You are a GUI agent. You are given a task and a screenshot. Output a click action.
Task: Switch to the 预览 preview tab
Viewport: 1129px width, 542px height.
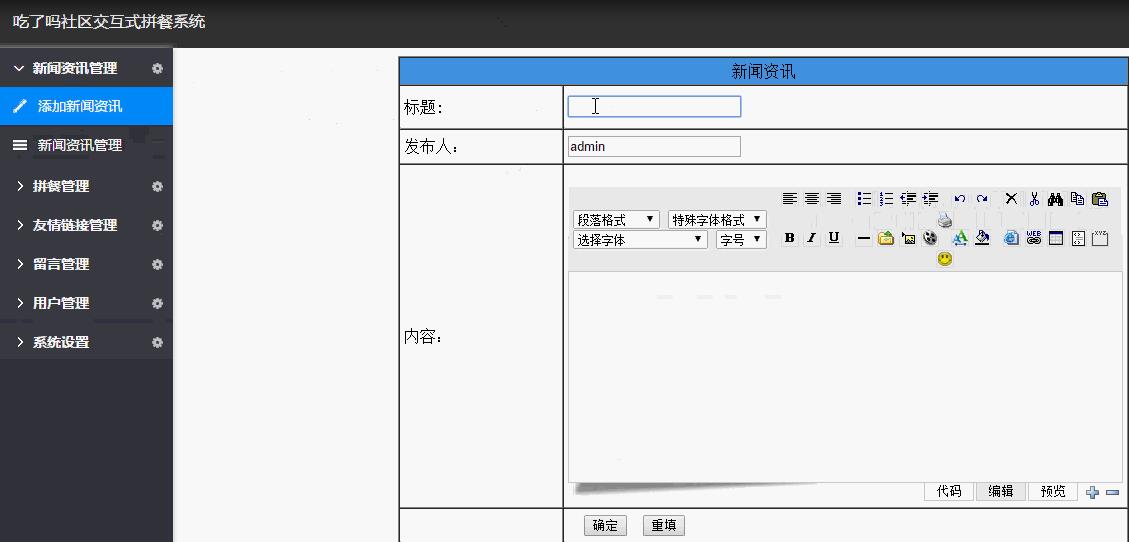pyautogui.click(x=1053, y=491)
